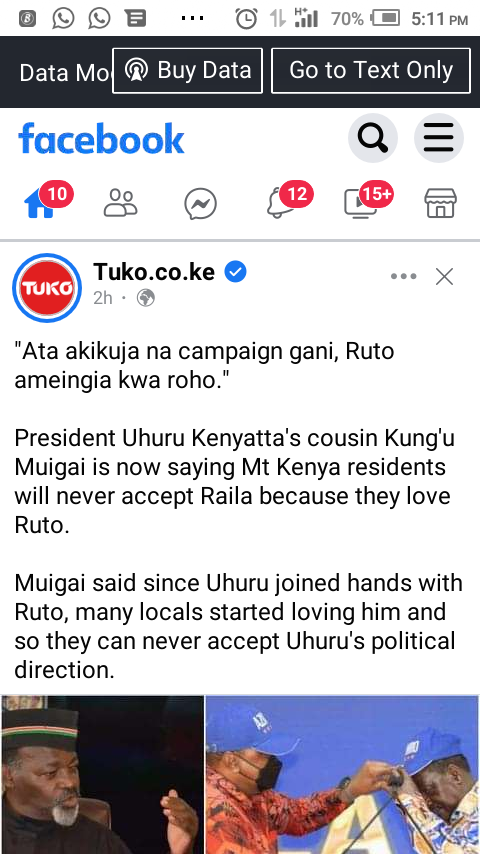Screen dimensions: 480x854
Task: Open Messenger chat icon
Action: click(200, 204)
